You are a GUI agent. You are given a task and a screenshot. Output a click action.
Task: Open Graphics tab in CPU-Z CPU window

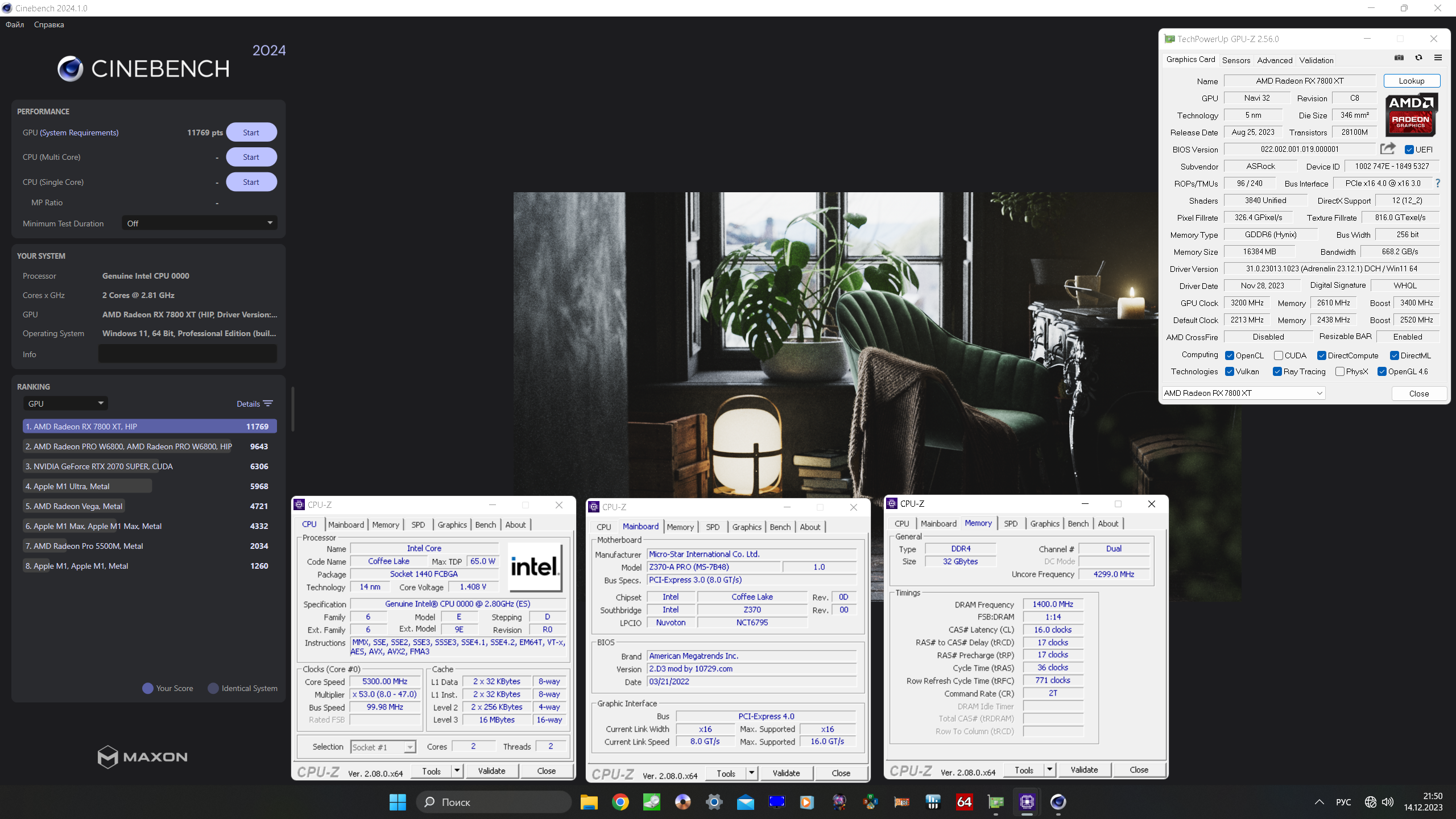[452, 524]
